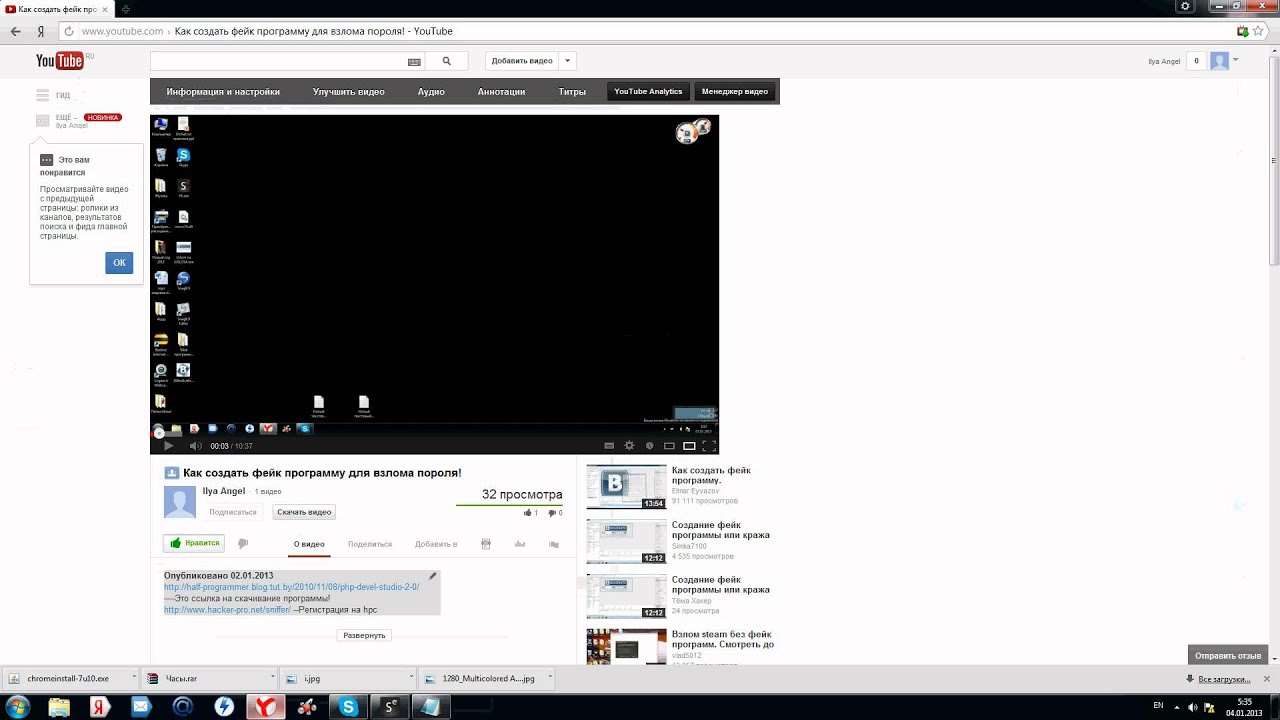Click the magnifier search button
The width and height of the screenshot is (1280, 720).
click(447, 61)
